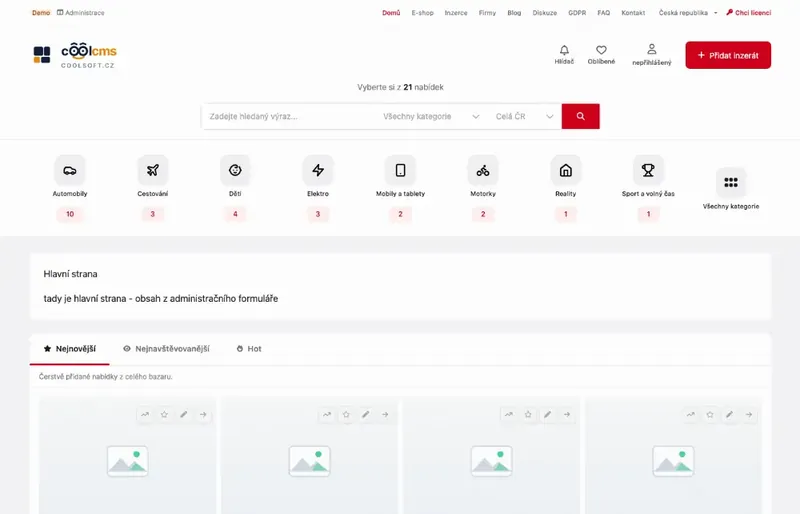Open the E-shop menu item
800x514 pixels.
tap(422, 13)
